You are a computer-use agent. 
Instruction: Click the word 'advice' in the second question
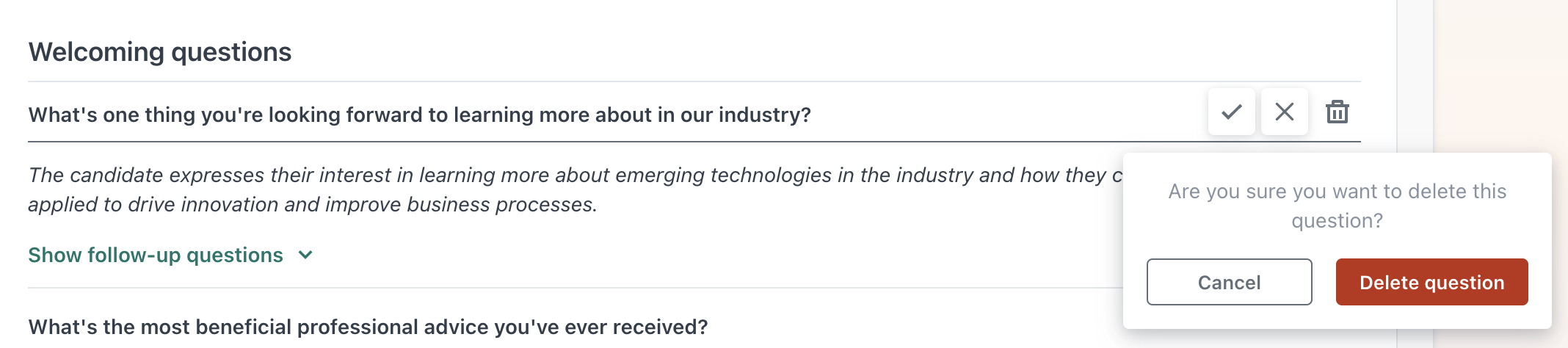(x=457, y=327)
